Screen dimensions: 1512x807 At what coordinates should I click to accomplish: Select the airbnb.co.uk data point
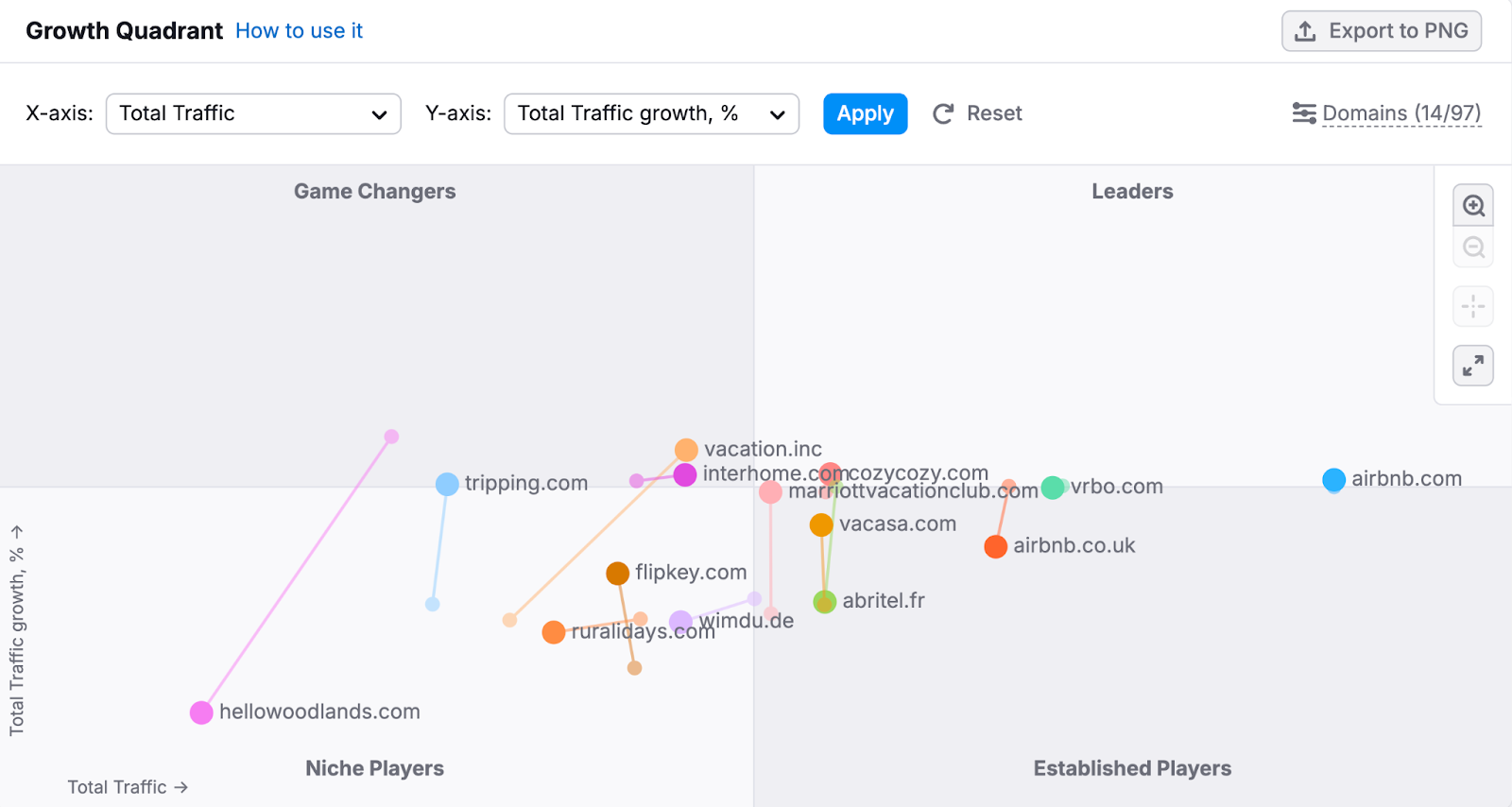995,546
